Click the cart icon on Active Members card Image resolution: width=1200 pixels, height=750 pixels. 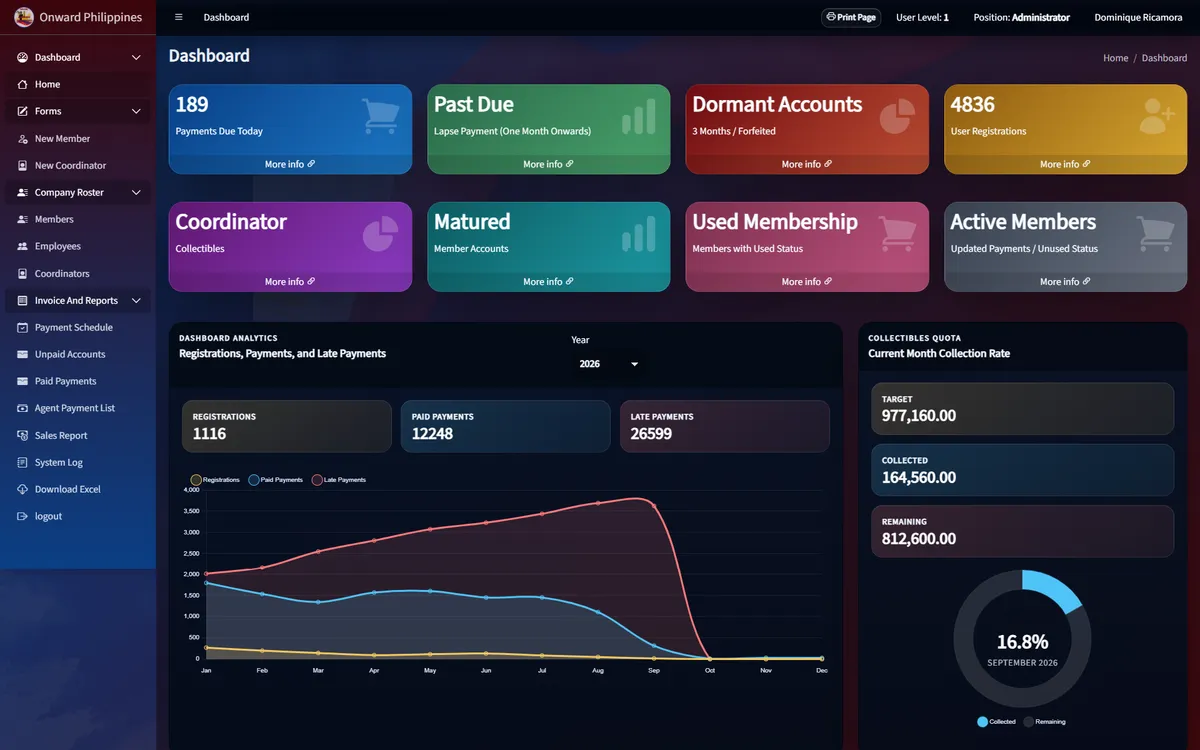(1156, 234)
